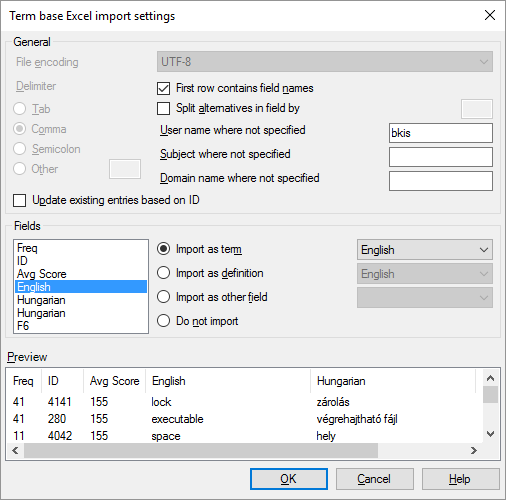This screenshot has height=500, width=506.
Task: Click the OK button
Action: click(x=289, y=479)
